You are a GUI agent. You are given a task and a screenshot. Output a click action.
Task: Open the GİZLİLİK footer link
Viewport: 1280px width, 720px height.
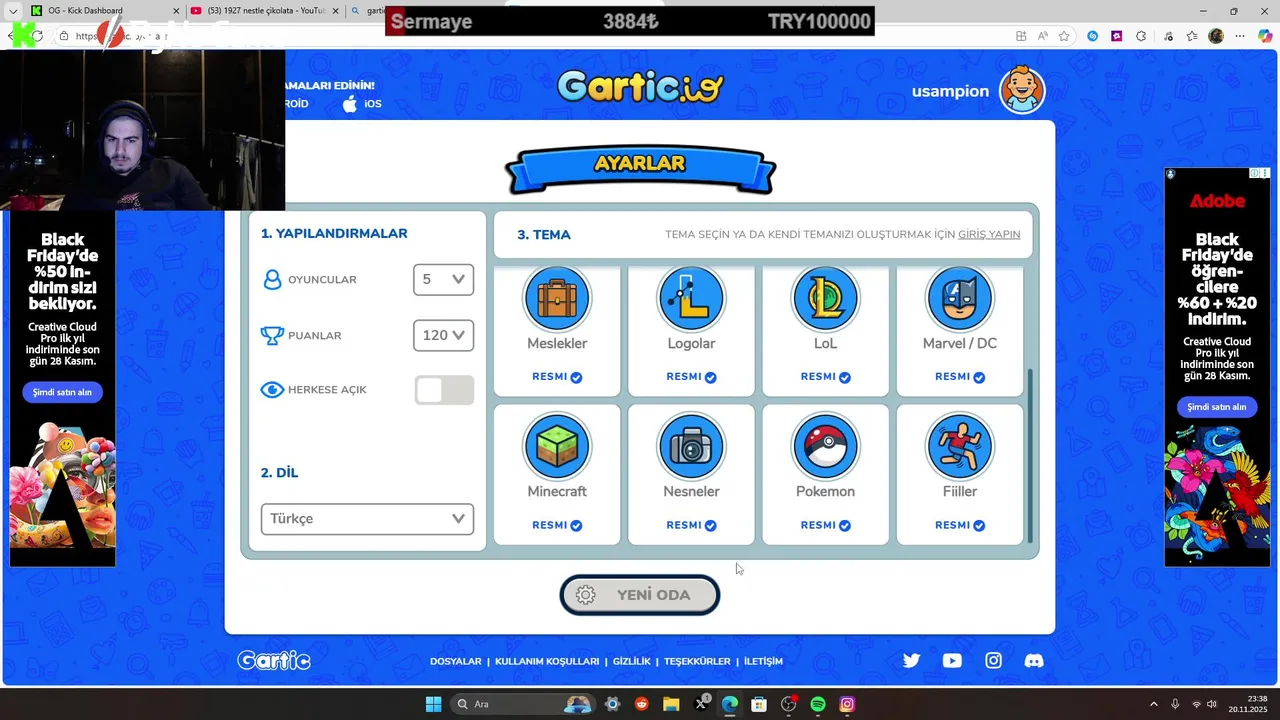[631, 661]
